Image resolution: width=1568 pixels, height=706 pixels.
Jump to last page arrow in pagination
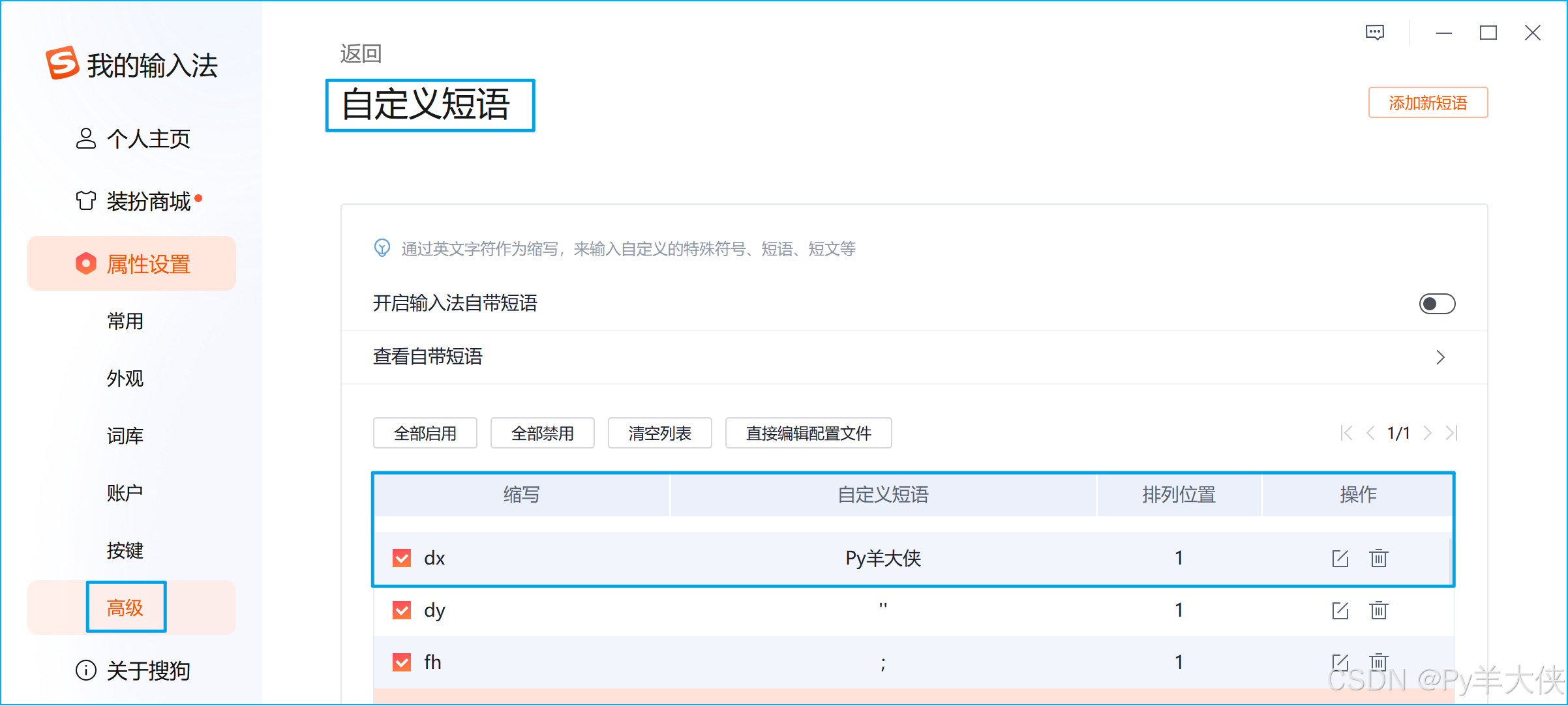tap(1452, 433)
